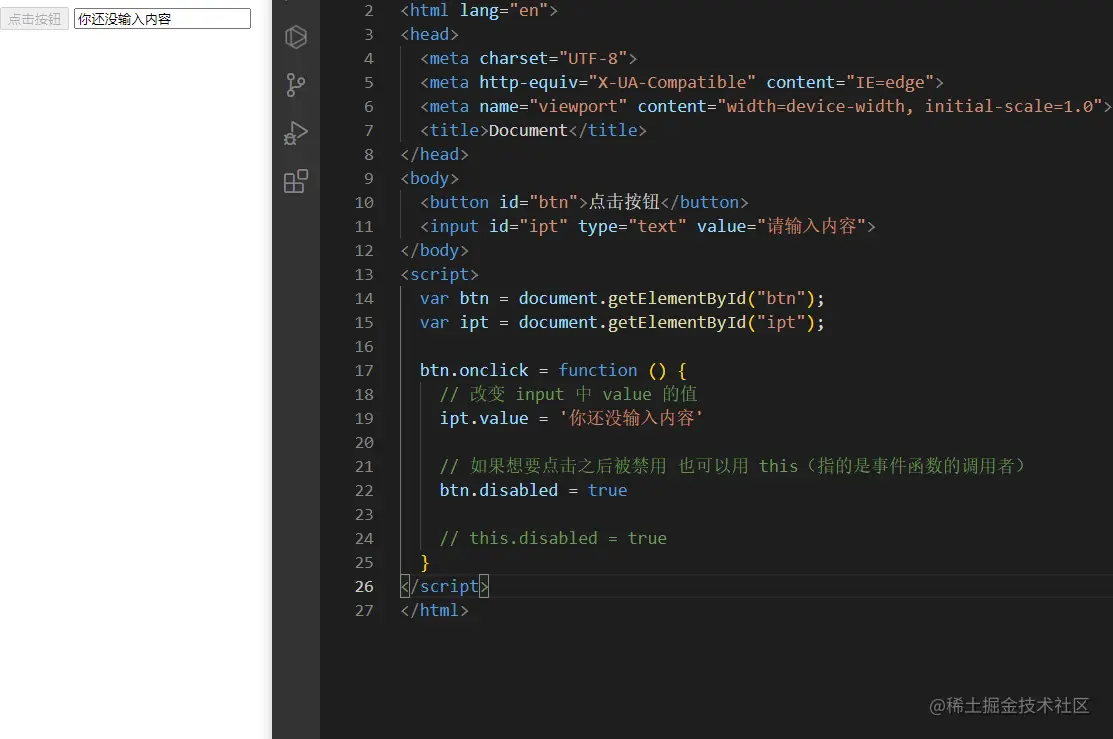Click the ipt.value assignment line
The width and height of the screenshot is (1113, 739).
(571, 418)
